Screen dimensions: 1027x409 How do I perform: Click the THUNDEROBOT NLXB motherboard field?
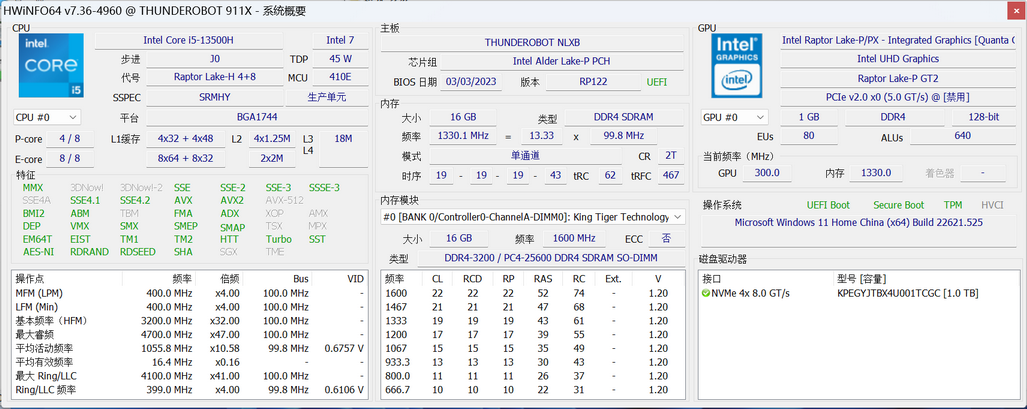[x=532, y=43]
